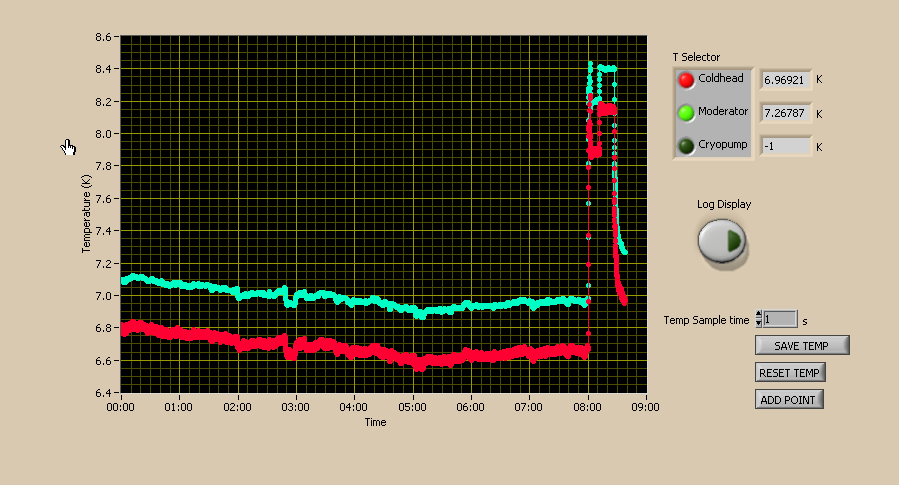Decrease Temp Sample time with down arrow
The height and width of the screenshot is (485, 899).
point(759,323)
